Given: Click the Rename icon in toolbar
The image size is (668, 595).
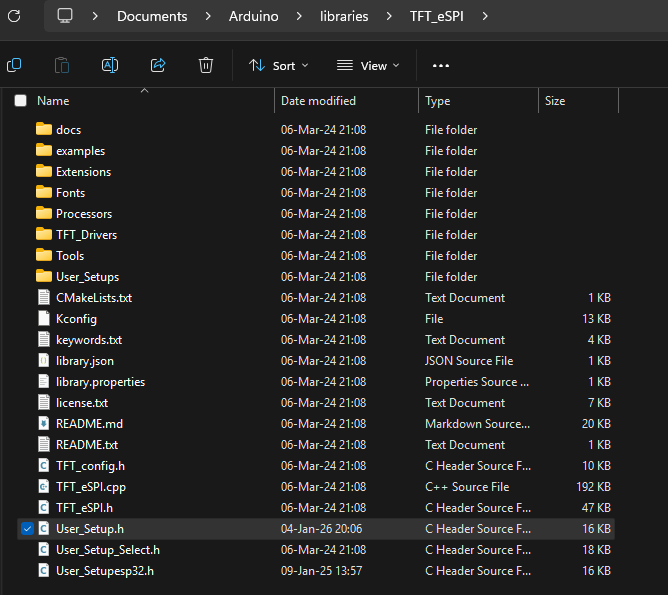Looking at the screenshot, I should click(x=110, y=65).
